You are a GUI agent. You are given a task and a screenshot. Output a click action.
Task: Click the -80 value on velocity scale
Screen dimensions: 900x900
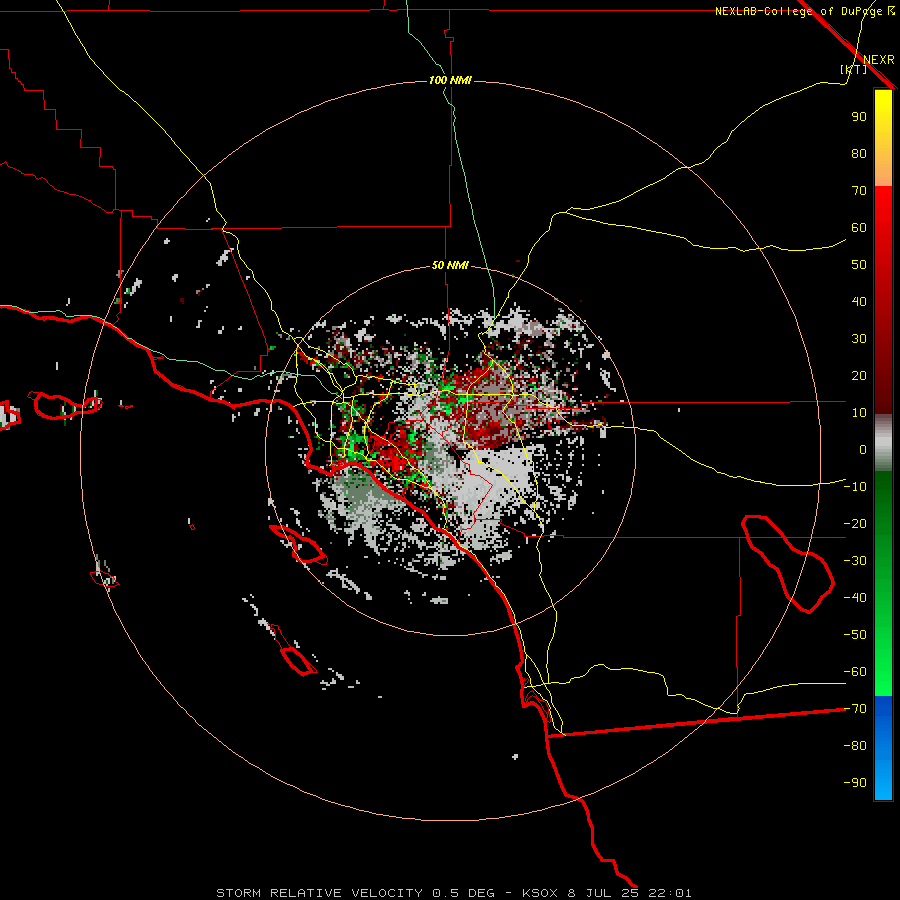pos(855,746)
